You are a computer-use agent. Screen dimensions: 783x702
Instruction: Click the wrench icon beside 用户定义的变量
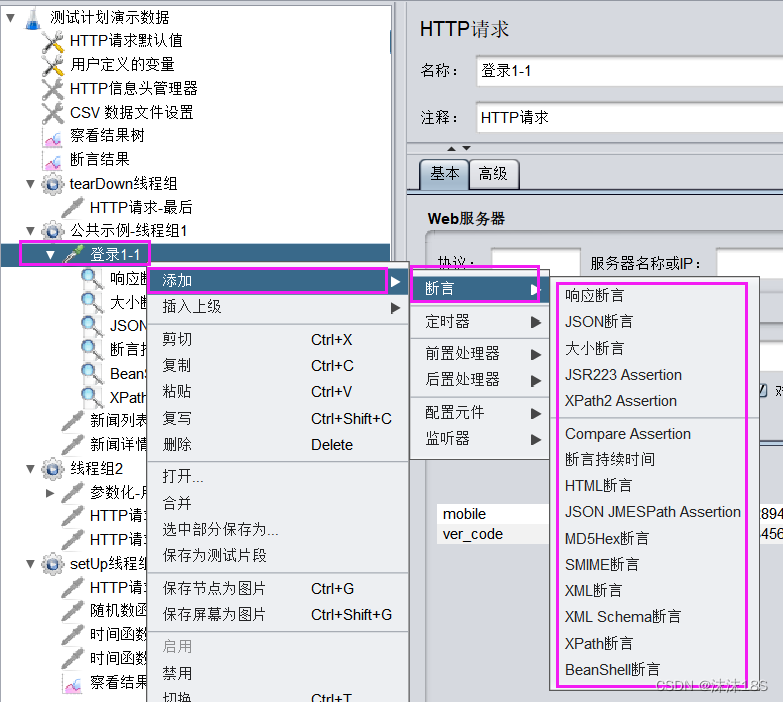(x=52, y=65)
